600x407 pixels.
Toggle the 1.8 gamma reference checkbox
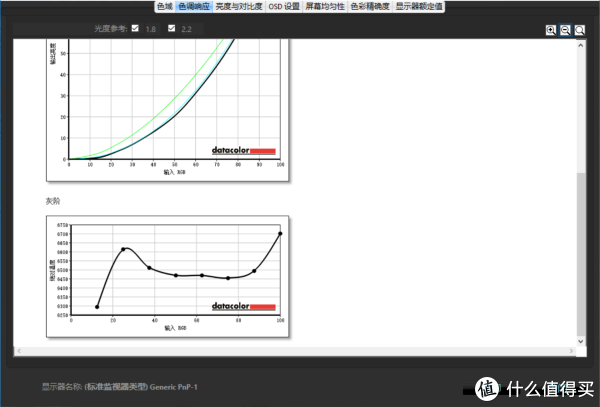tap(135, 28)
